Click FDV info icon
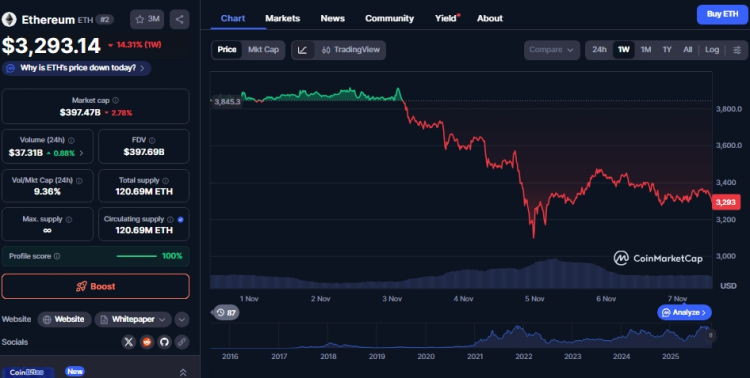This screenshot has width=750, height=378. pos(152,140)
